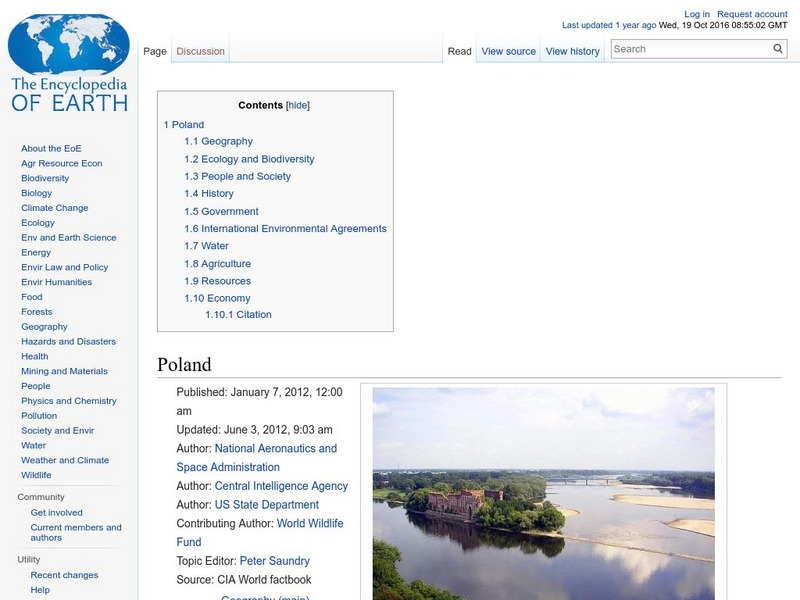The image size is (800, 600).
Task: Open the View source view
Action: (x=508, y=50)
